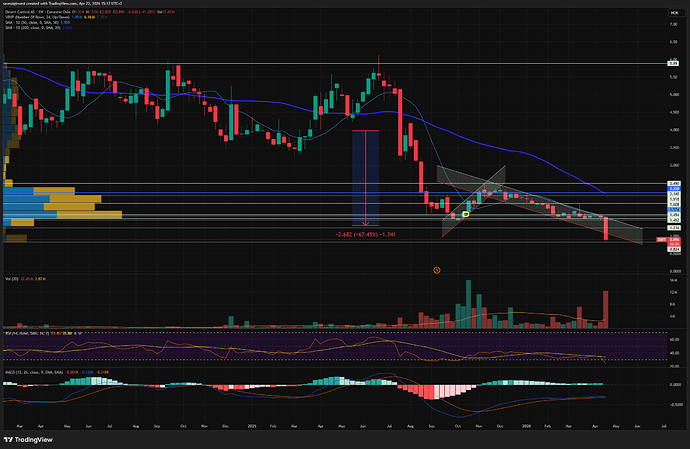This screenshot has height=449, width=690.
Task: Click the 2.490 horizontal line price label
Action: tap(674, 183)
